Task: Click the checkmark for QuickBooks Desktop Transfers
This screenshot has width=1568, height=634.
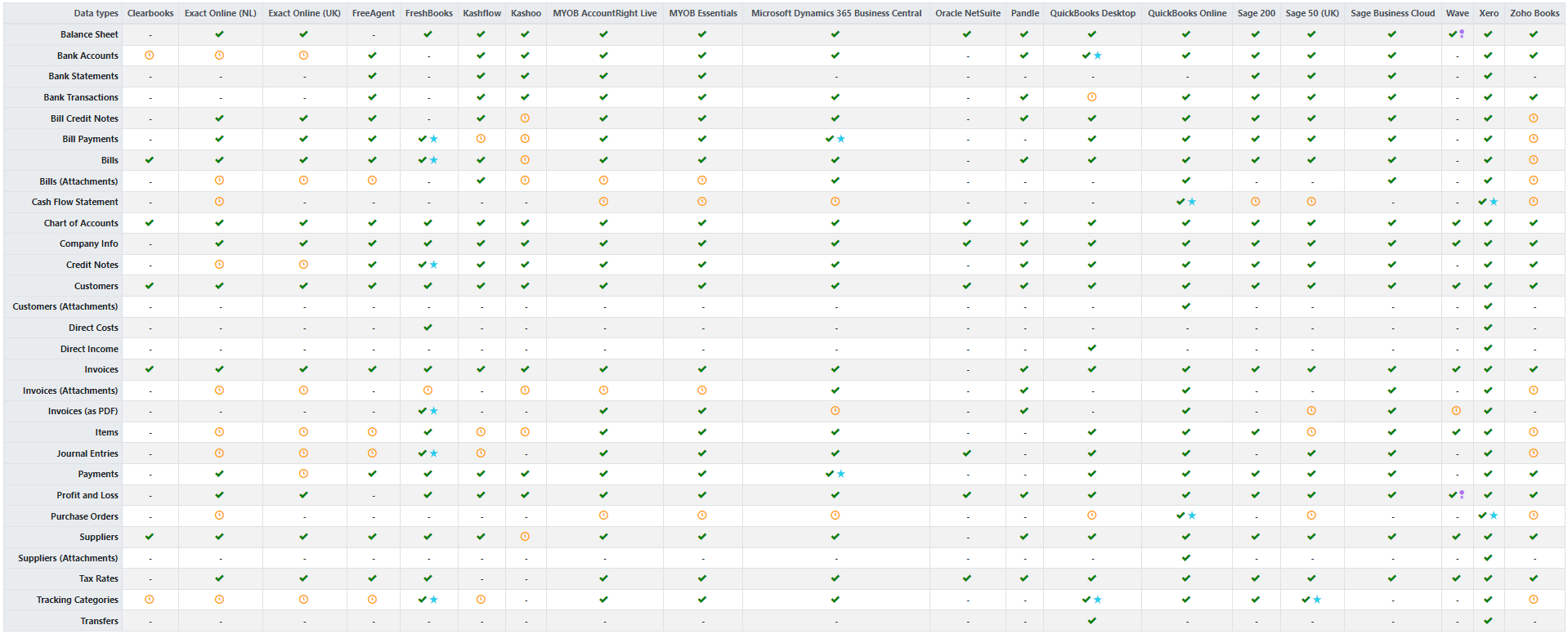Action: tap(1092, 621)
